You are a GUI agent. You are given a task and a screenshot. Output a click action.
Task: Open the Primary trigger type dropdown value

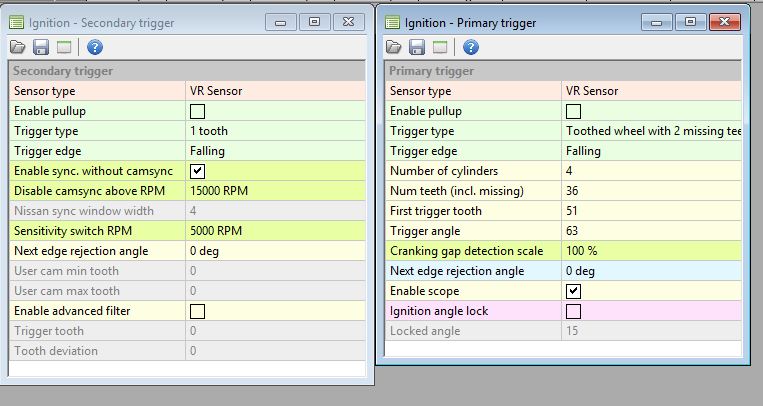pyautogui.click(x=652, y=131)
